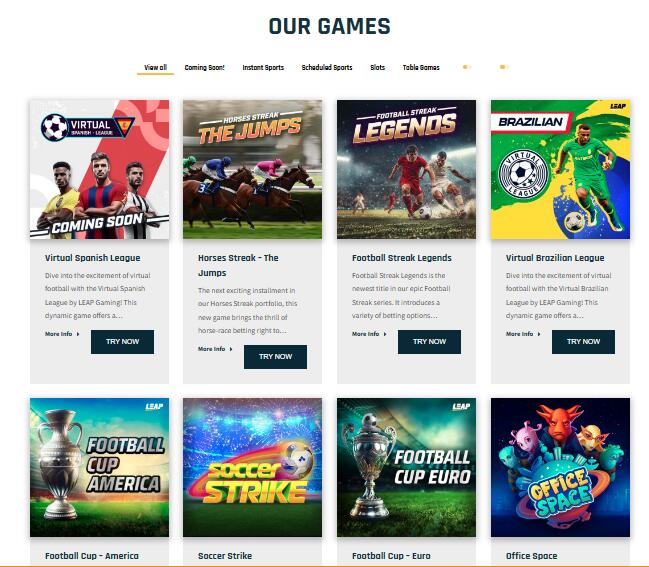Show the Slots games tab

(377, 67)
